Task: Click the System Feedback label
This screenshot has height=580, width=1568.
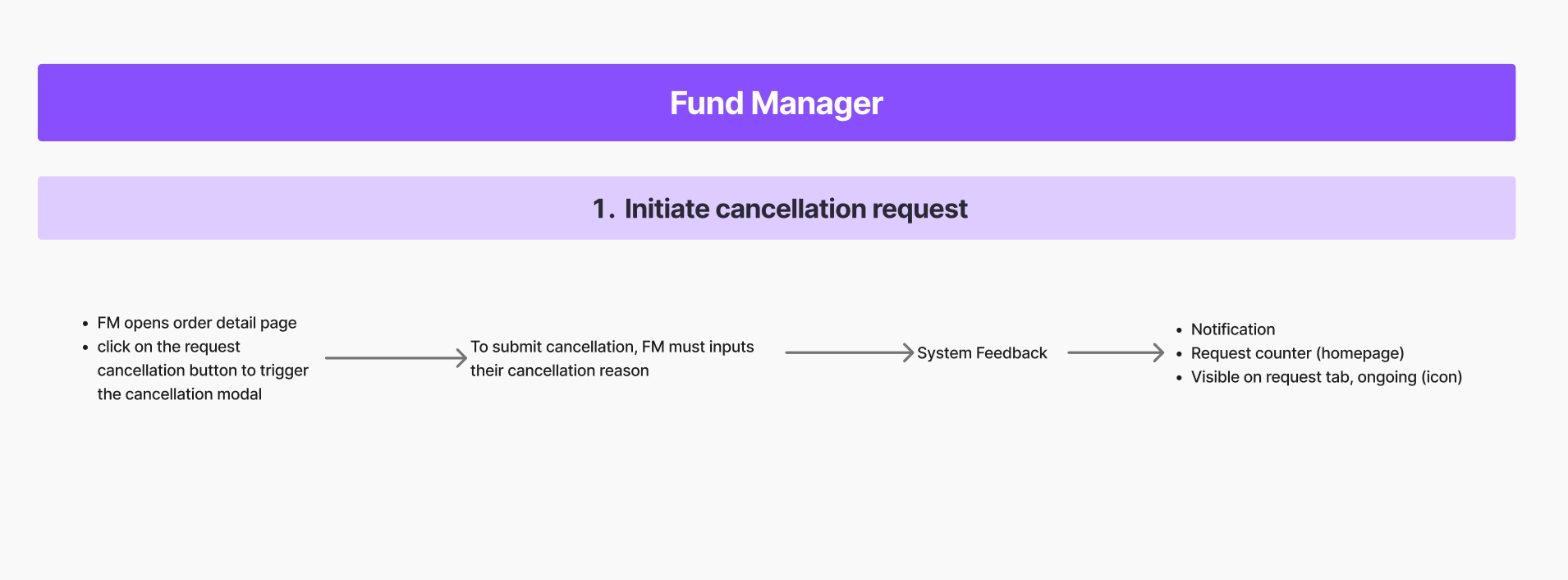Action: pyautogui.click(x=982, y=353)
